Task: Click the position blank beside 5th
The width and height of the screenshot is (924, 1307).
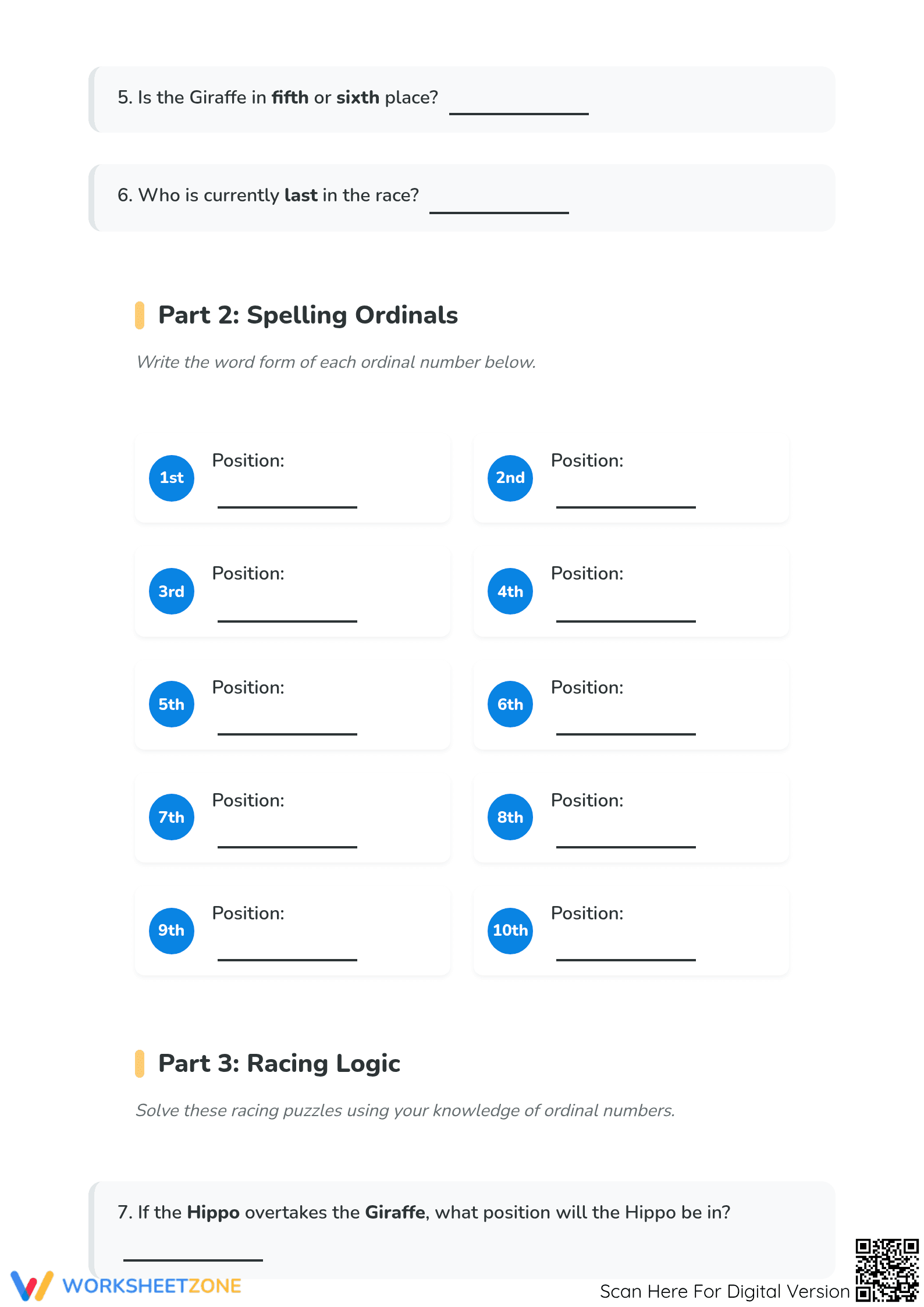Action: click(x=287, y=733)
